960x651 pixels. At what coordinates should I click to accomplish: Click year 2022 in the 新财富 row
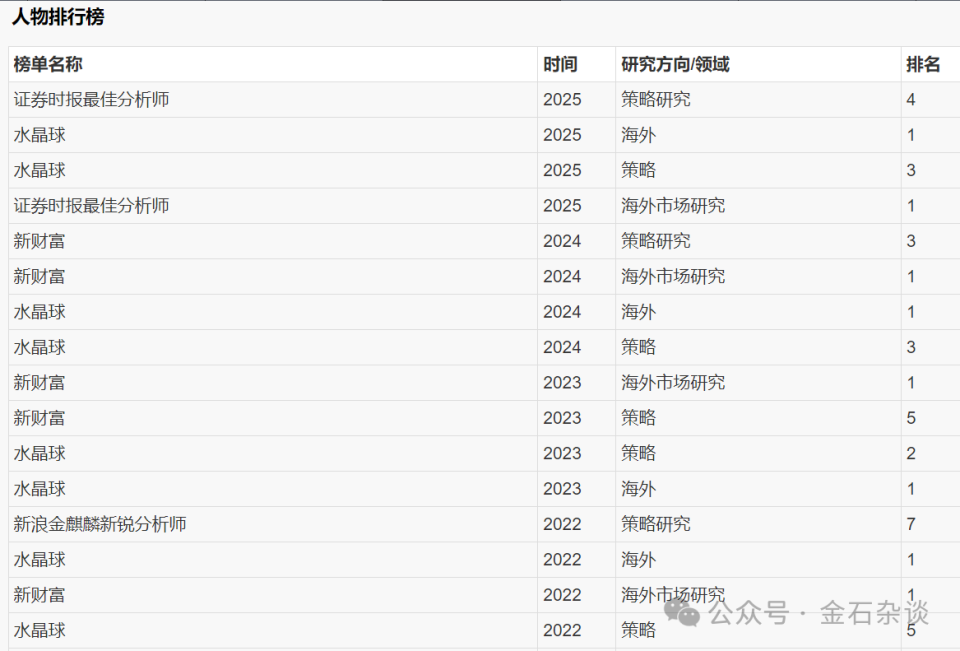(x=562, y=595)
